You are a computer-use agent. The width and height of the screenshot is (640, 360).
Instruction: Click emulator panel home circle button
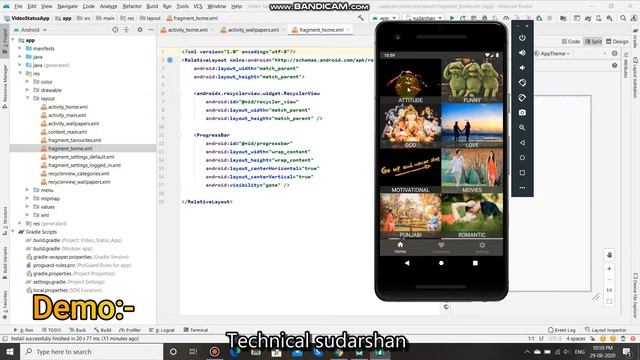[522, 158]
